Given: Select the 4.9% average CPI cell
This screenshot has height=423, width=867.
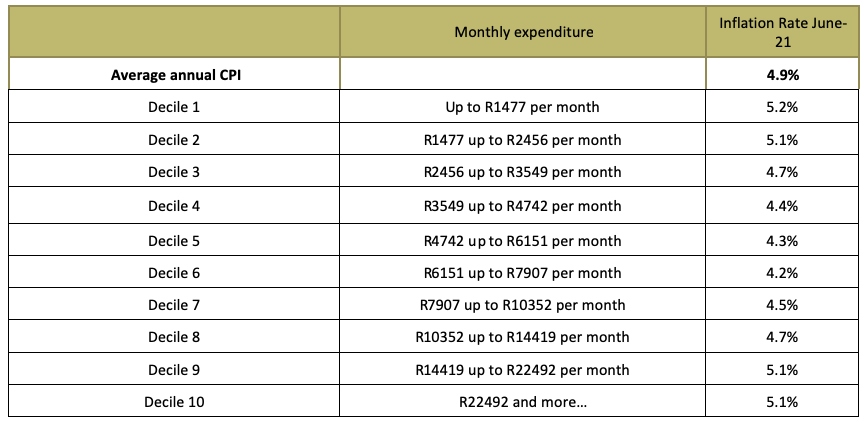Looking at the screenshot, I should click(782, 75).
